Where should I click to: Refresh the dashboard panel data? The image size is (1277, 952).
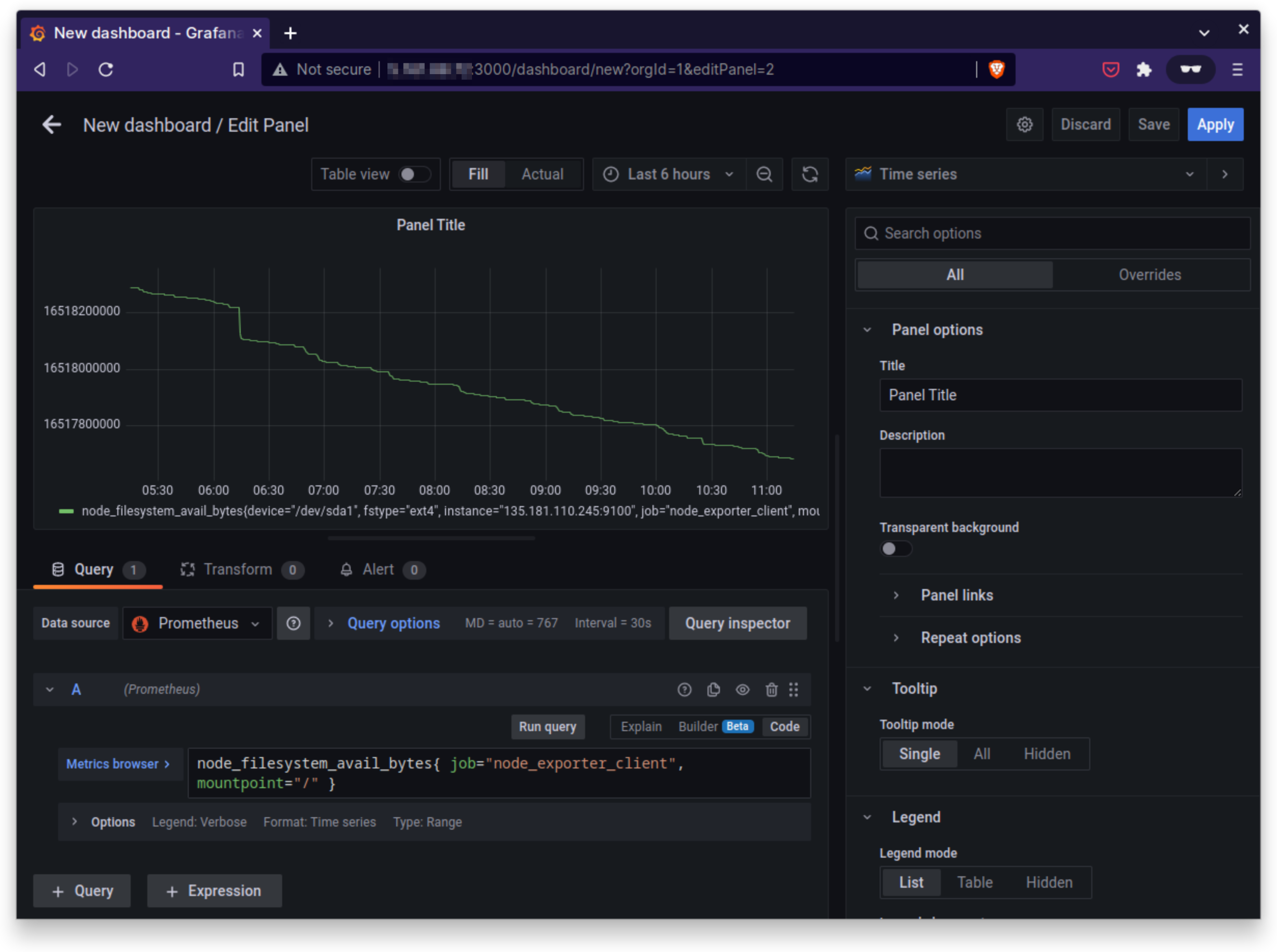click(810, 174)
